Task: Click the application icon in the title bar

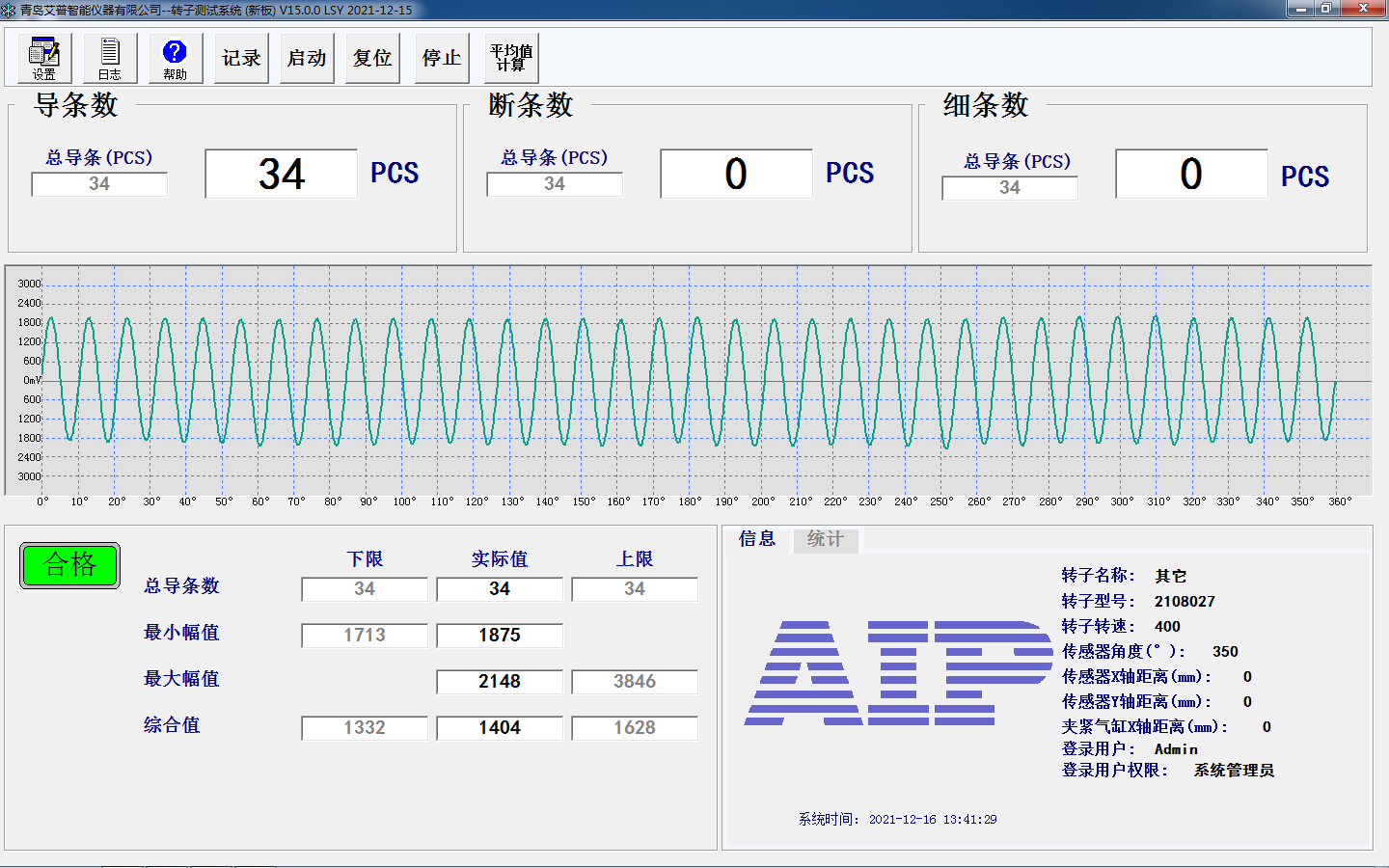Action: pos(10,9)
